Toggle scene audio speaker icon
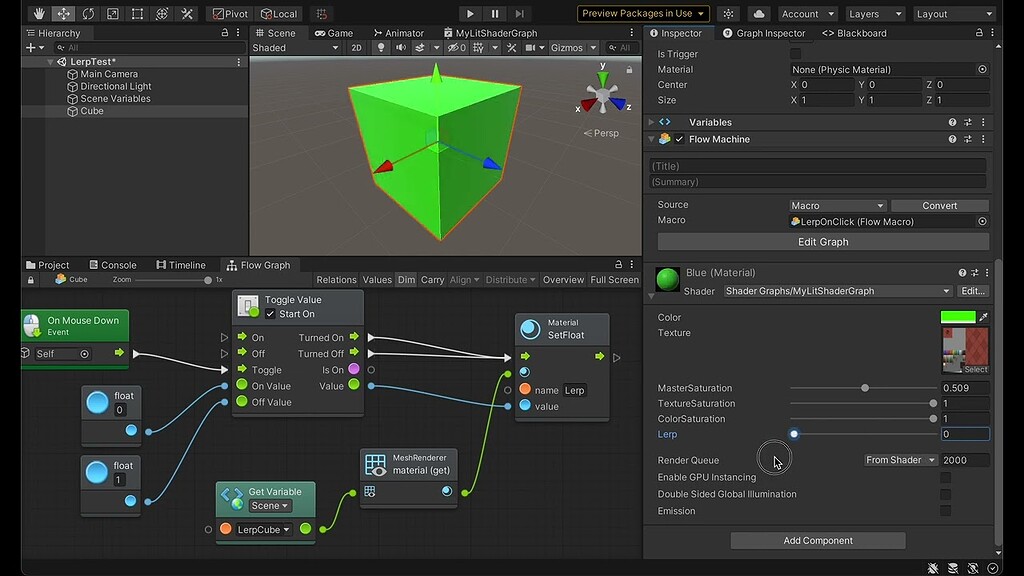Viewport: 1024px width, 576px height. point(400,48)
